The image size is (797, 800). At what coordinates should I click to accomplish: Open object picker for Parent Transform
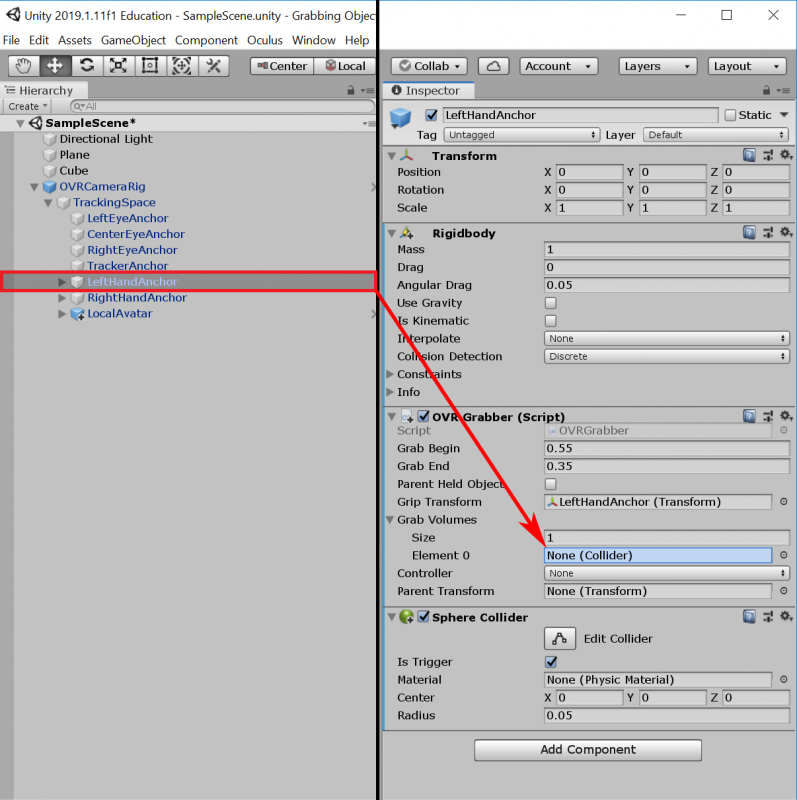[x=784, y=590]
